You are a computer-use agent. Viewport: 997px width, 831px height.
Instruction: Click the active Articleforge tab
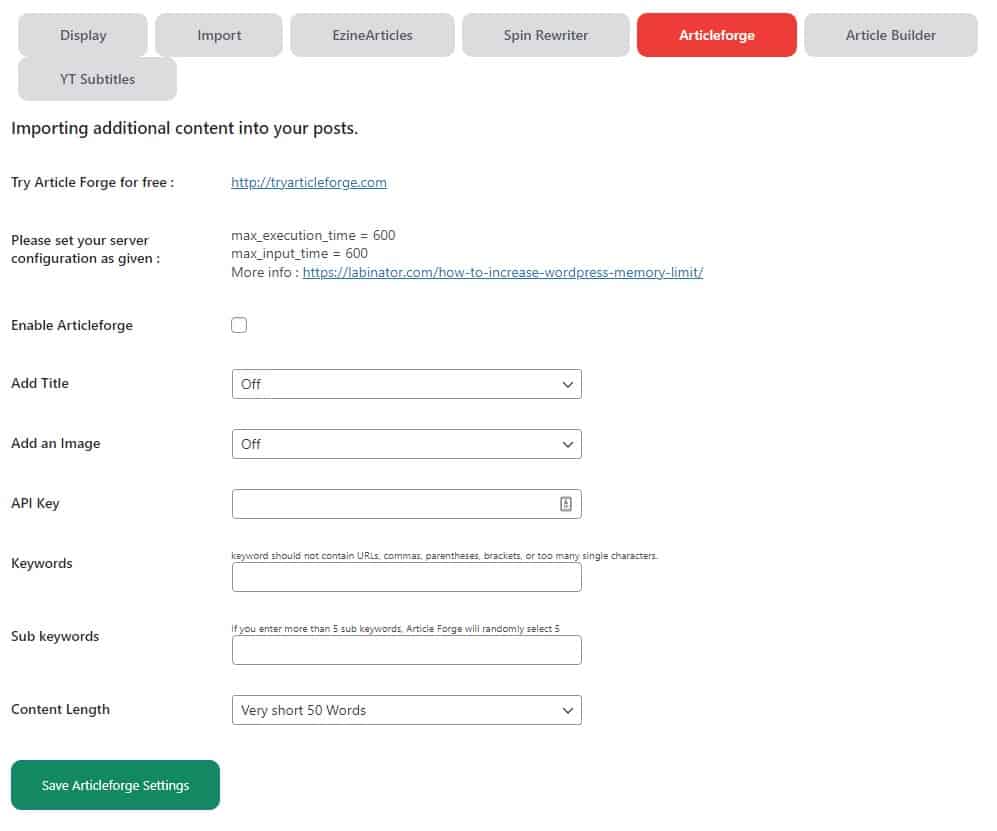click(717, 35)
